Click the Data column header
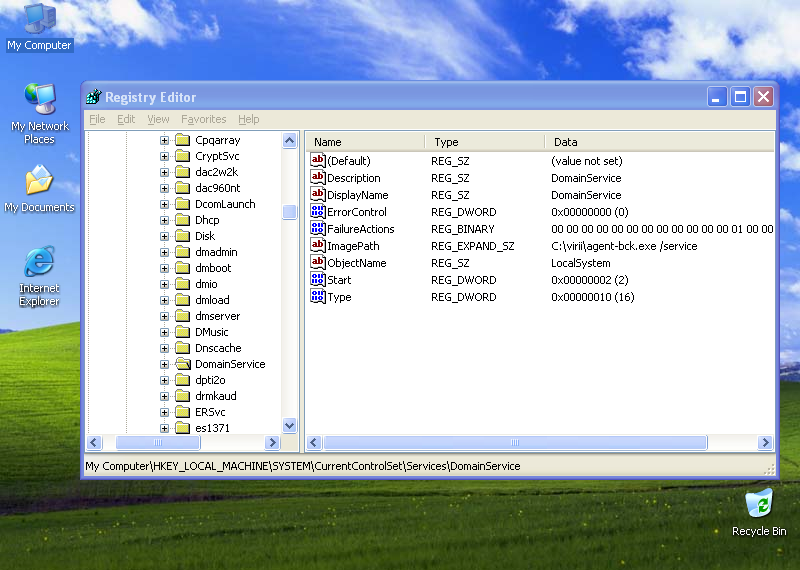800x570 pixels. pos(660,142)
